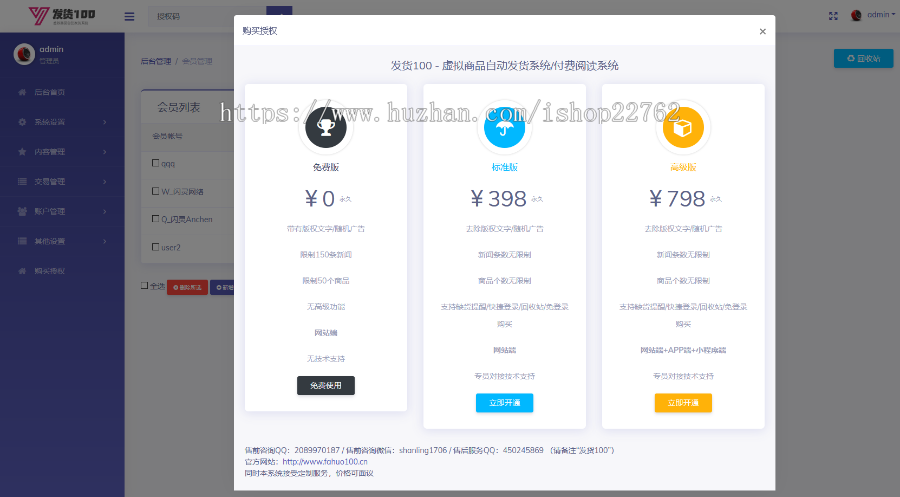Click the hamburger menu toggle icon
The image size is (900, 497).
tap(129, 17)
